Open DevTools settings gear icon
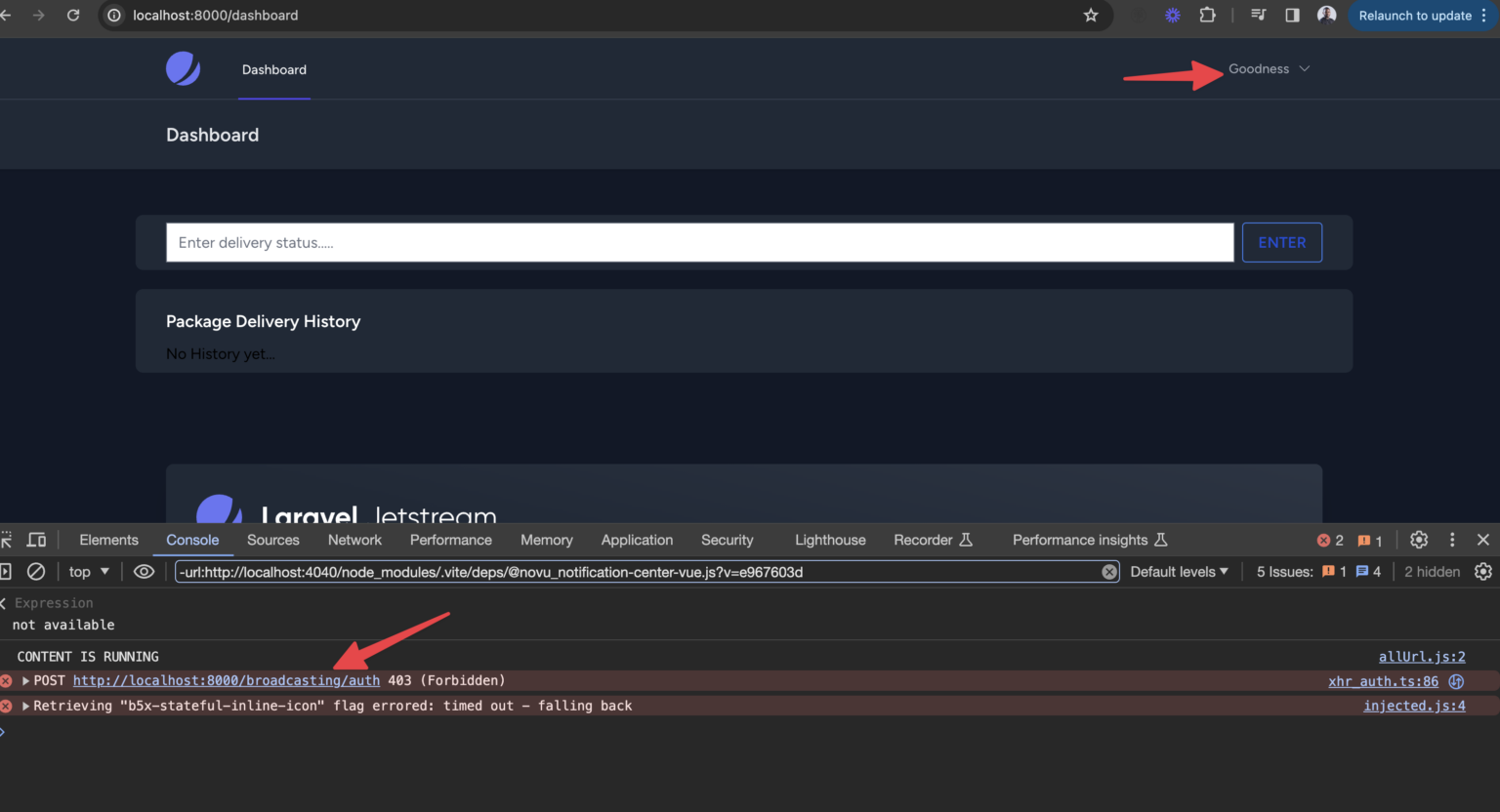The height and width of the screenshot is (812, 1500). (x=1418, y=539)
